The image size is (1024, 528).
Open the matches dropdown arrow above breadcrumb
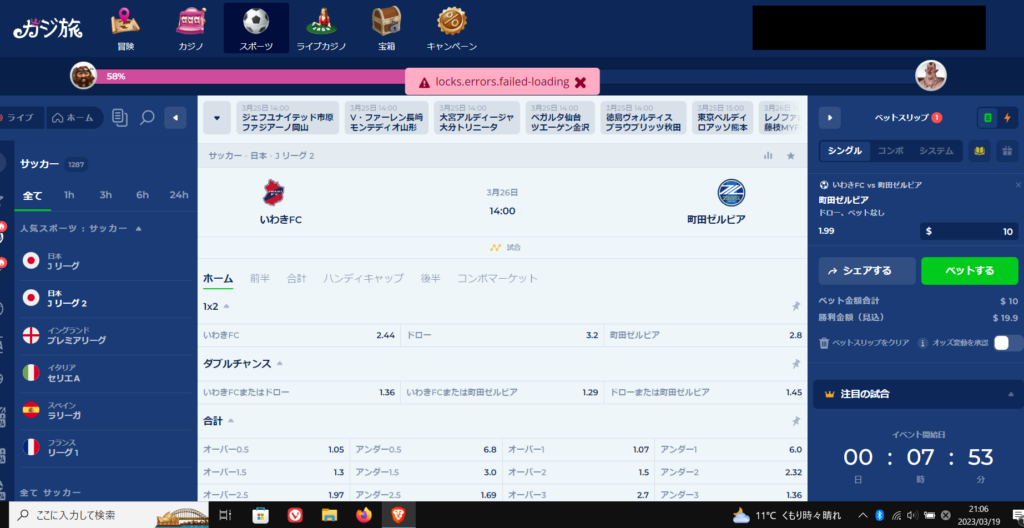click(217, 118)
